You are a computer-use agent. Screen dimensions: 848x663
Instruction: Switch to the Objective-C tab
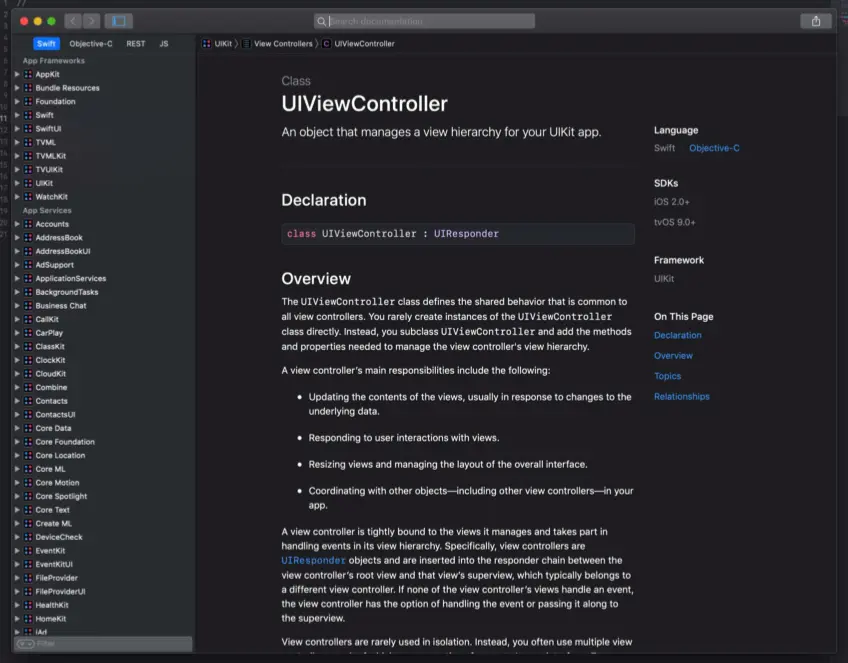pos(91,44)
